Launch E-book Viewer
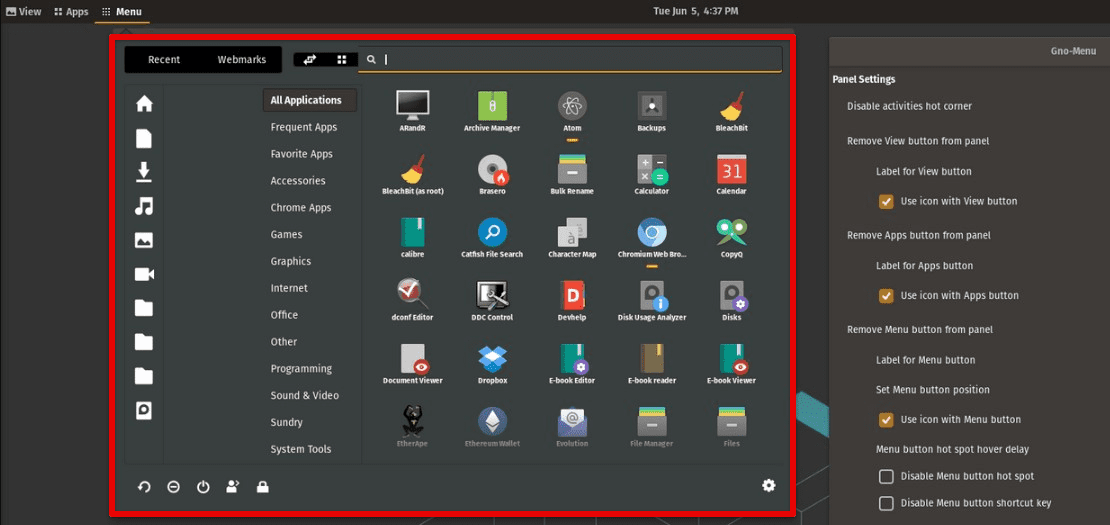This screenshot has width=1110, height=525. coord(731,364)
